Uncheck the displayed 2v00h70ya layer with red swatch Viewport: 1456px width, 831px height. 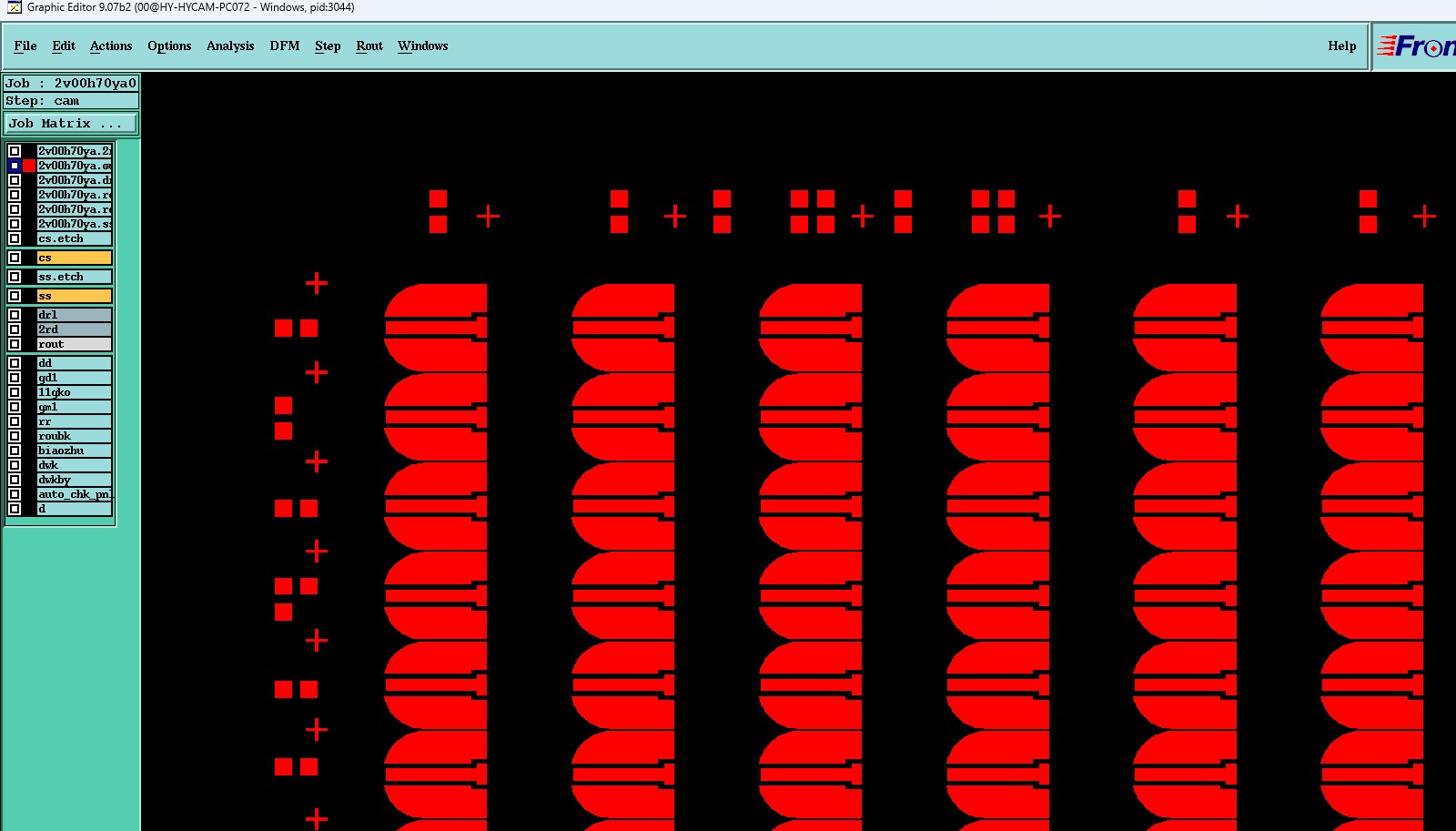point(15,166)
